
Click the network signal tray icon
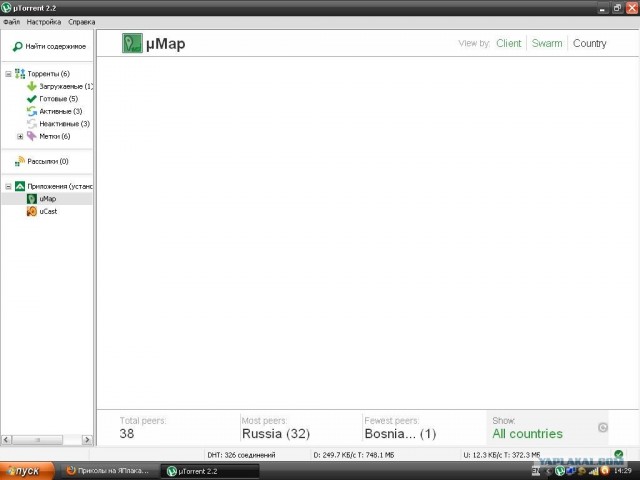click(x=594, y=471)
